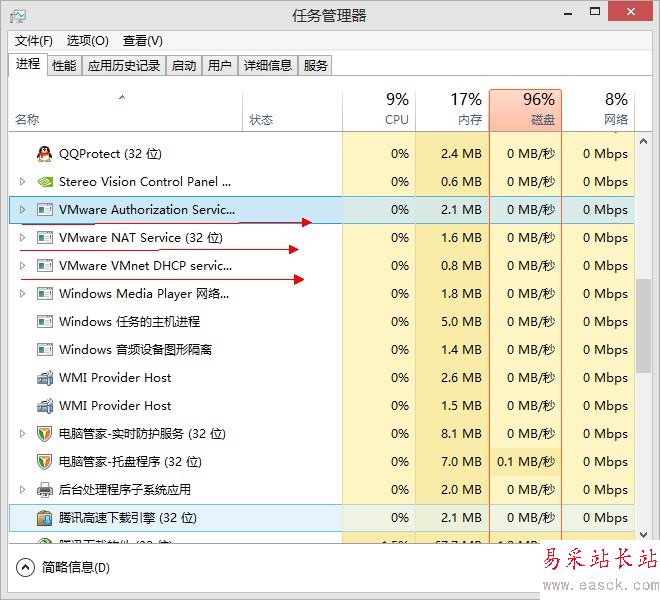Click the 2.6 MB memory value
Viewport: 660px width, 600px height.
click(x=461, y=378)
